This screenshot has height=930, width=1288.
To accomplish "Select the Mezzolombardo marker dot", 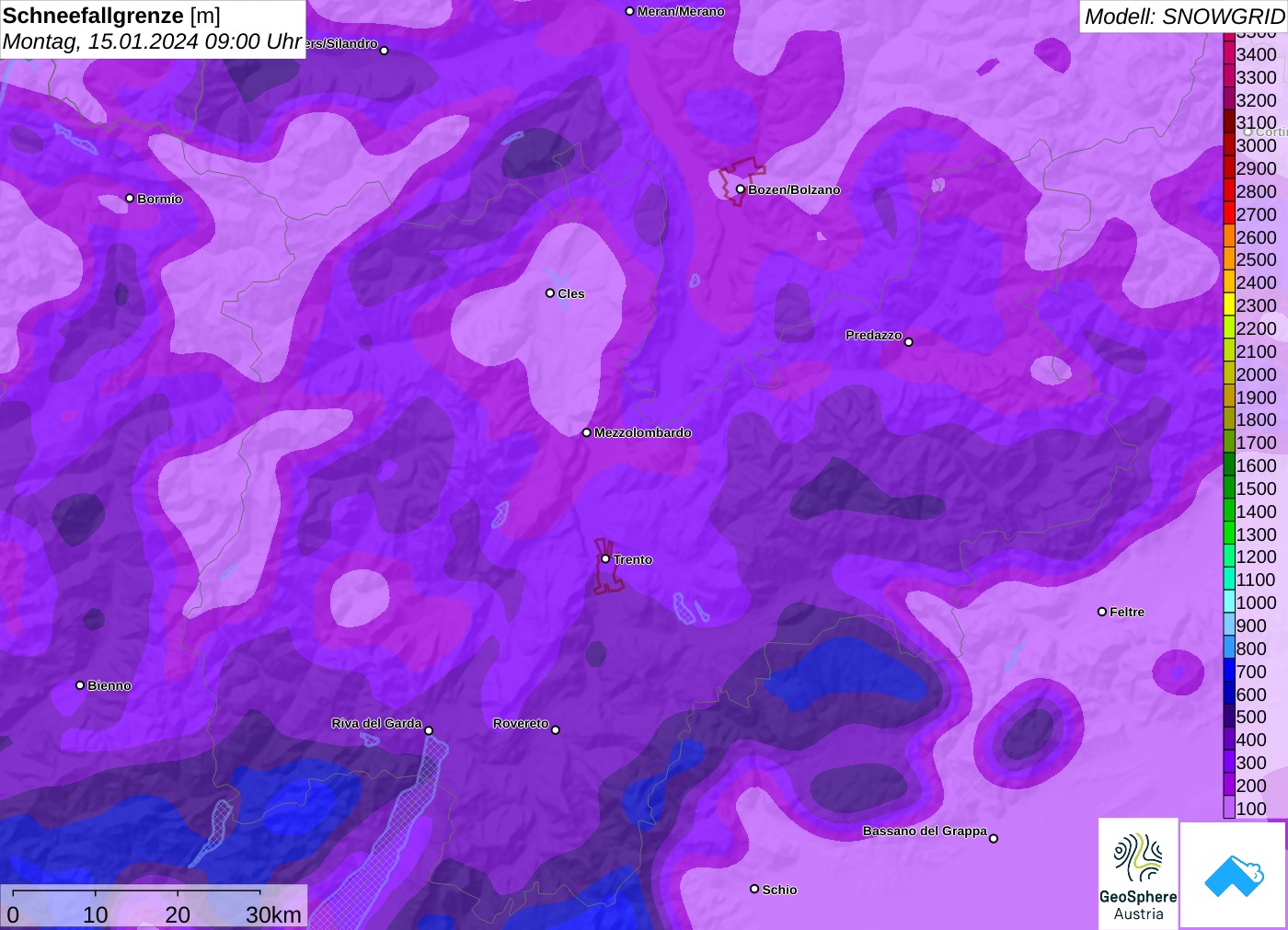I will click(586, 432).
